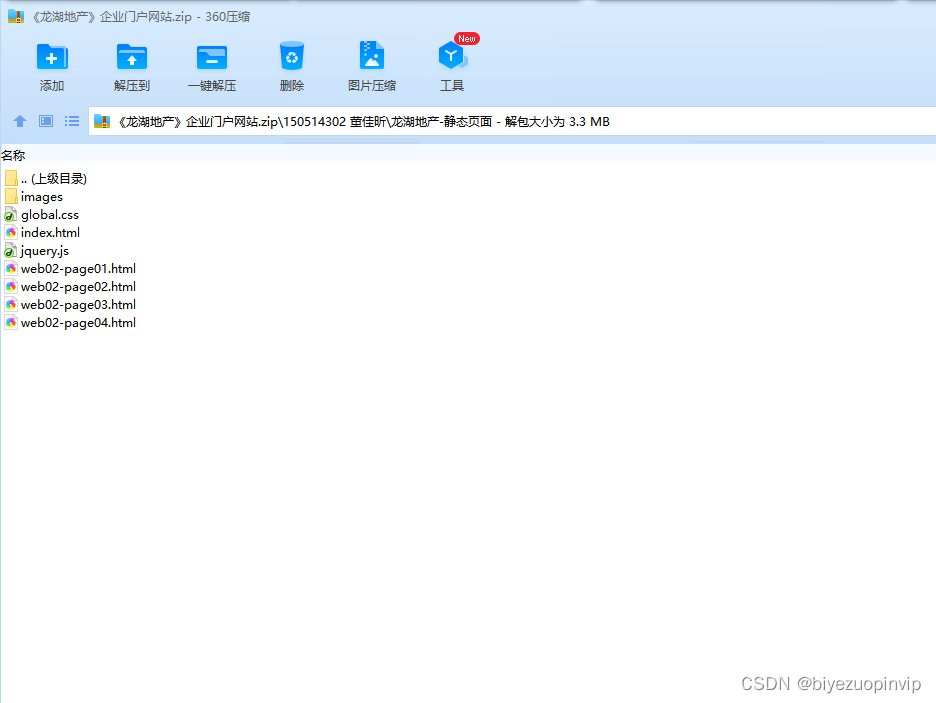
Task: Switch to list view using the list icon
Action: pyautogui.click(x=71, y=121)
